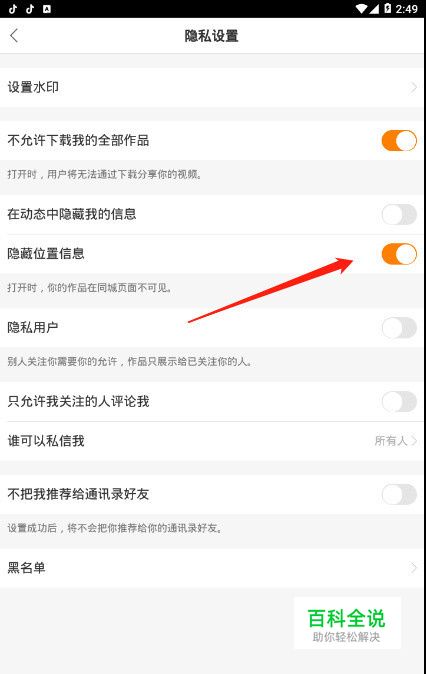The width and height of the screenshot is (426, 674).
Task: Tap the second TikTok notification icon
Action: coord(30,9)
